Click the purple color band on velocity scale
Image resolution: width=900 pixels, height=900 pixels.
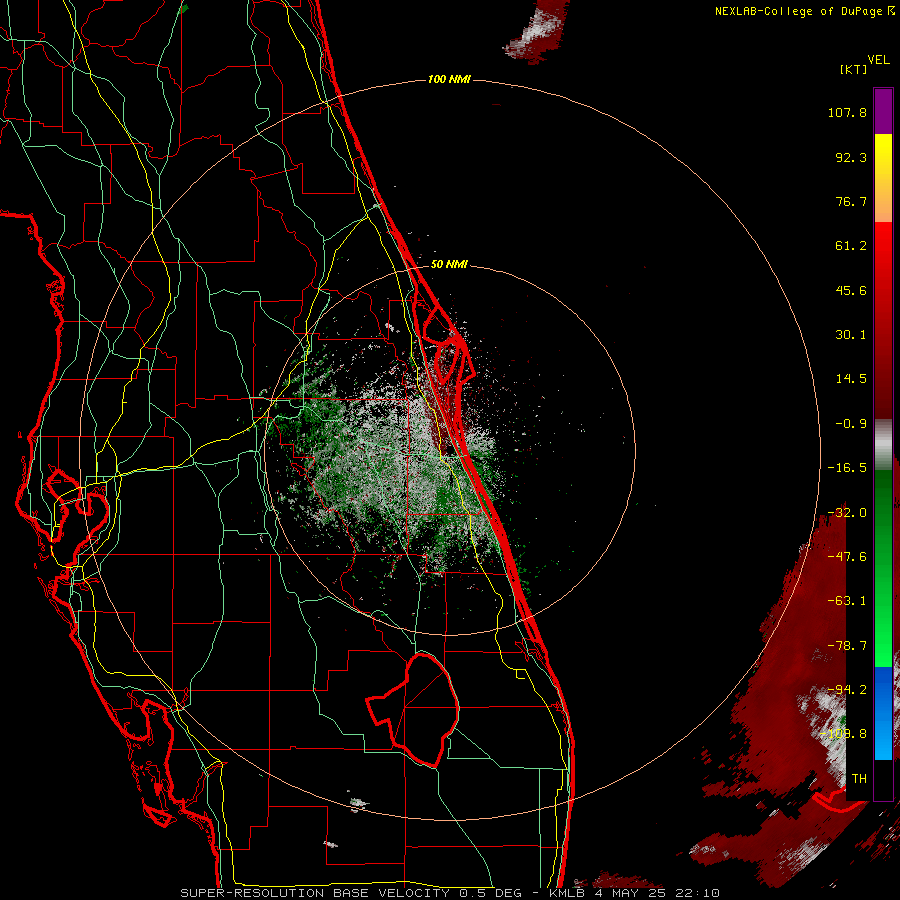click(x=883, y=111)
